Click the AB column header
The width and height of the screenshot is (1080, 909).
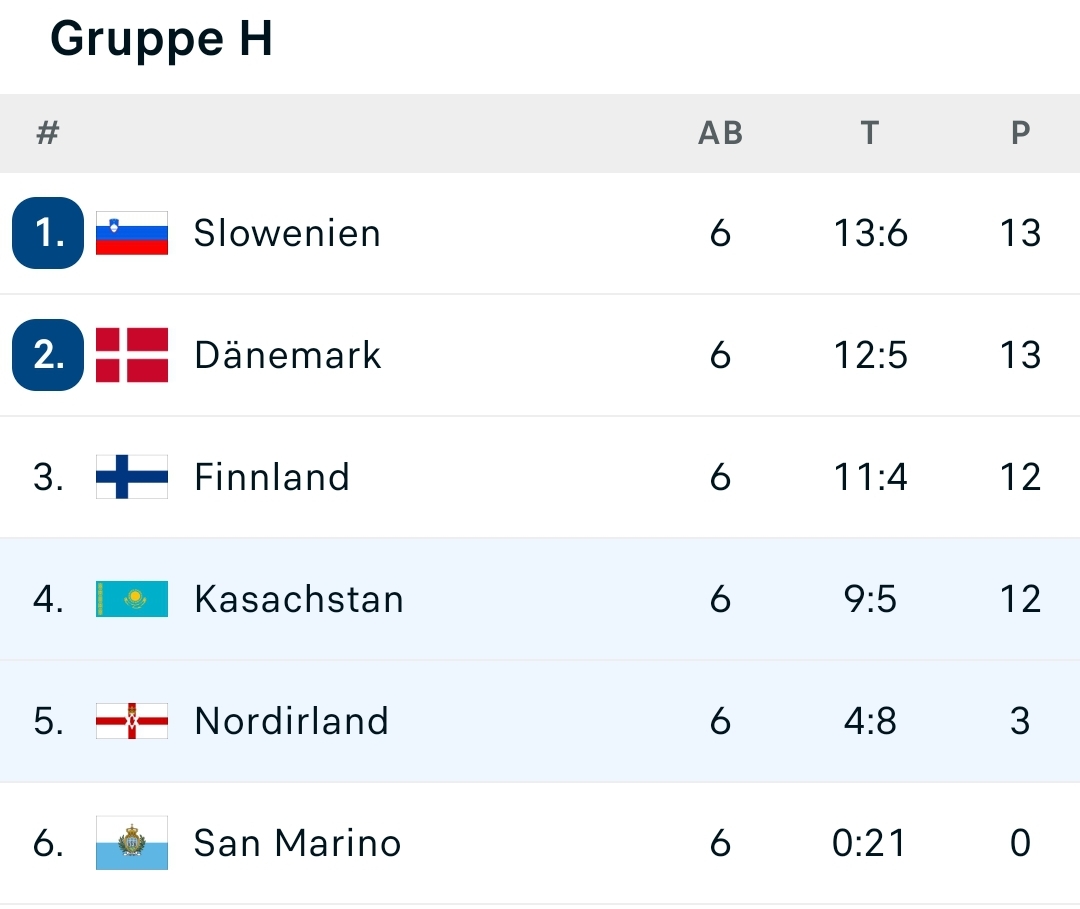click(x=720, y=133)
